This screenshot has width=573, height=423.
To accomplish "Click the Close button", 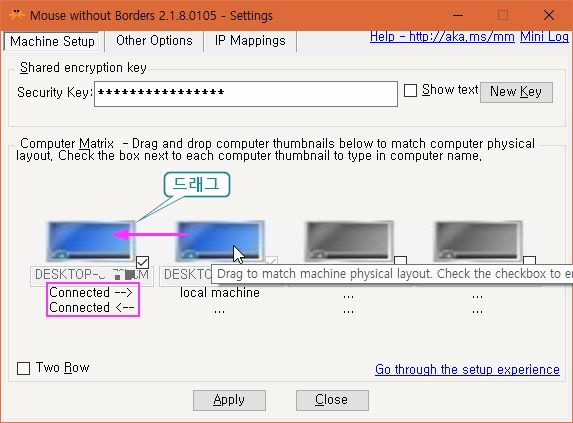I will pyautogui.click(x=332, y=400).
